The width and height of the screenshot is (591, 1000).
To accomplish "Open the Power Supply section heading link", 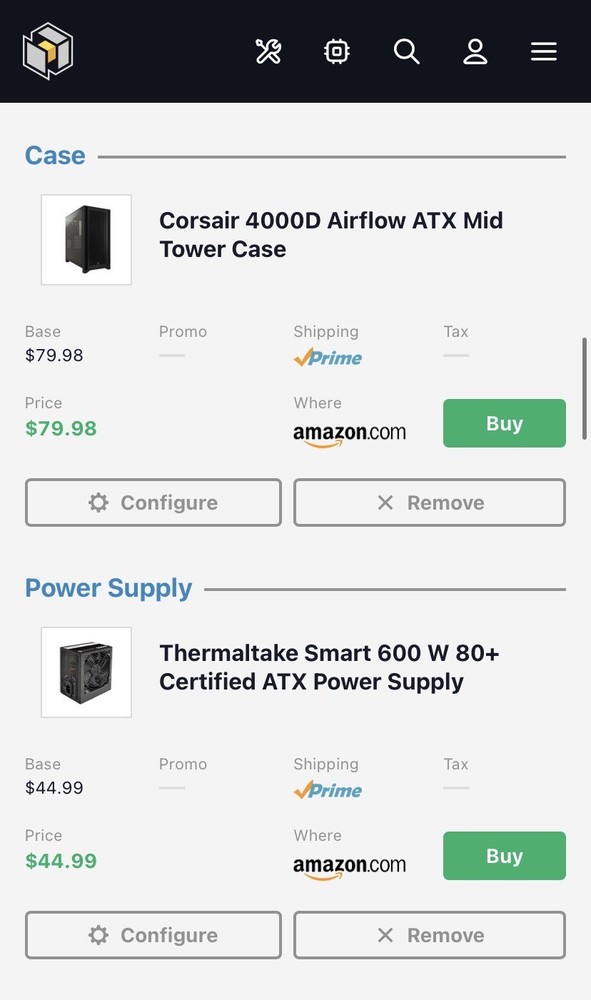I will pos(108,588).
